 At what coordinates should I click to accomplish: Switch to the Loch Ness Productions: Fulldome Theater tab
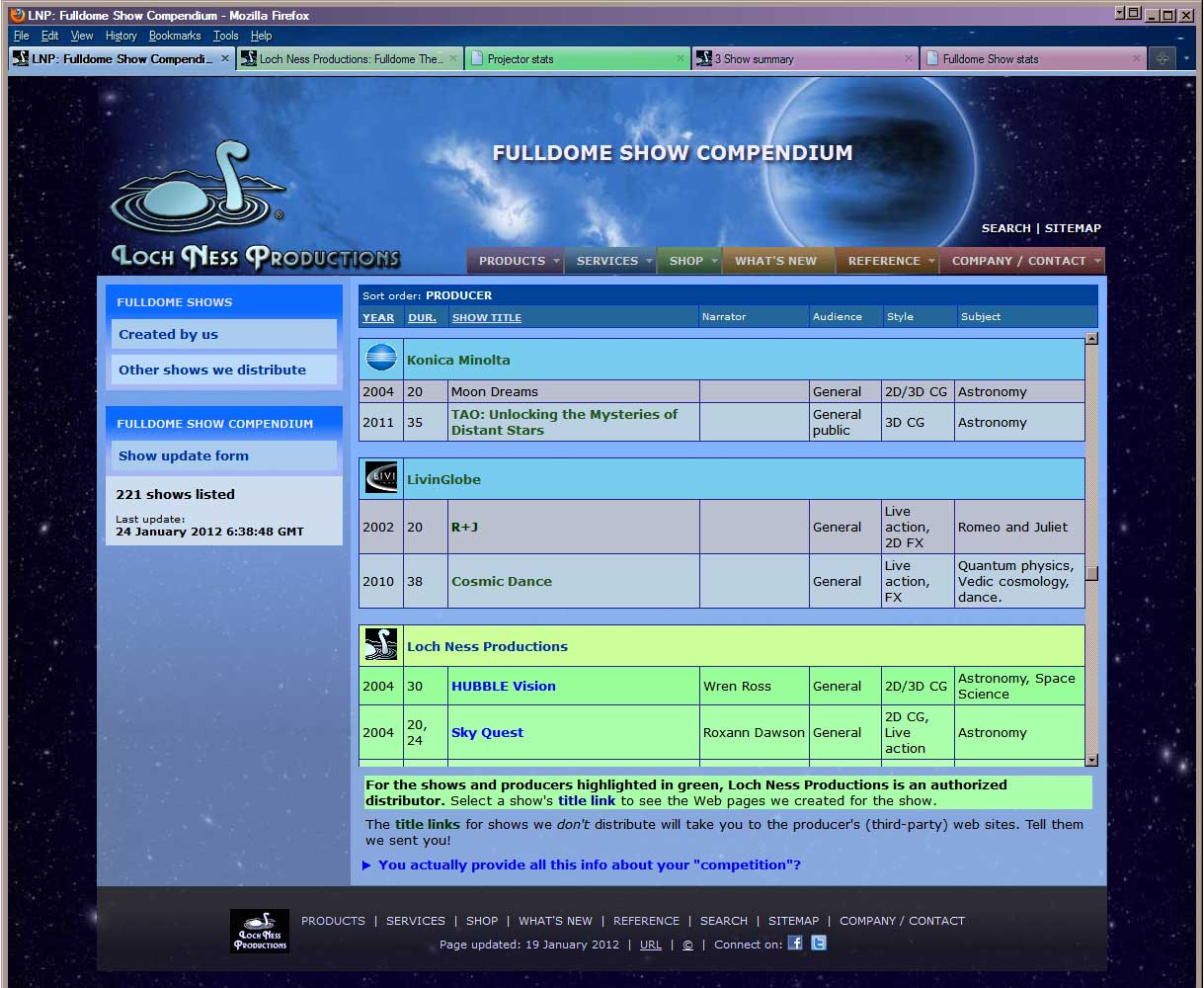tap(349, 58)
